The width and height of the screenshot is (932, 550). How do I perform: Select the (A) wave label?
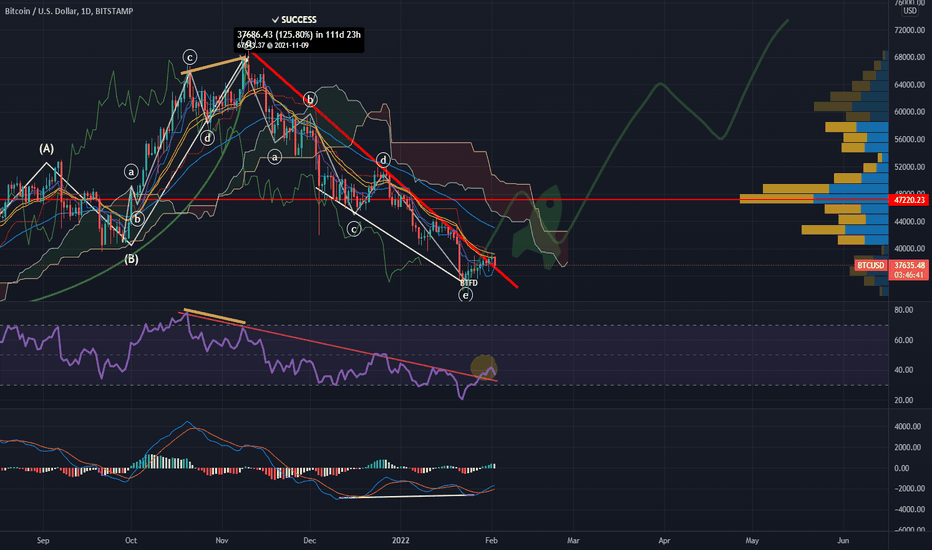point(46,149)
